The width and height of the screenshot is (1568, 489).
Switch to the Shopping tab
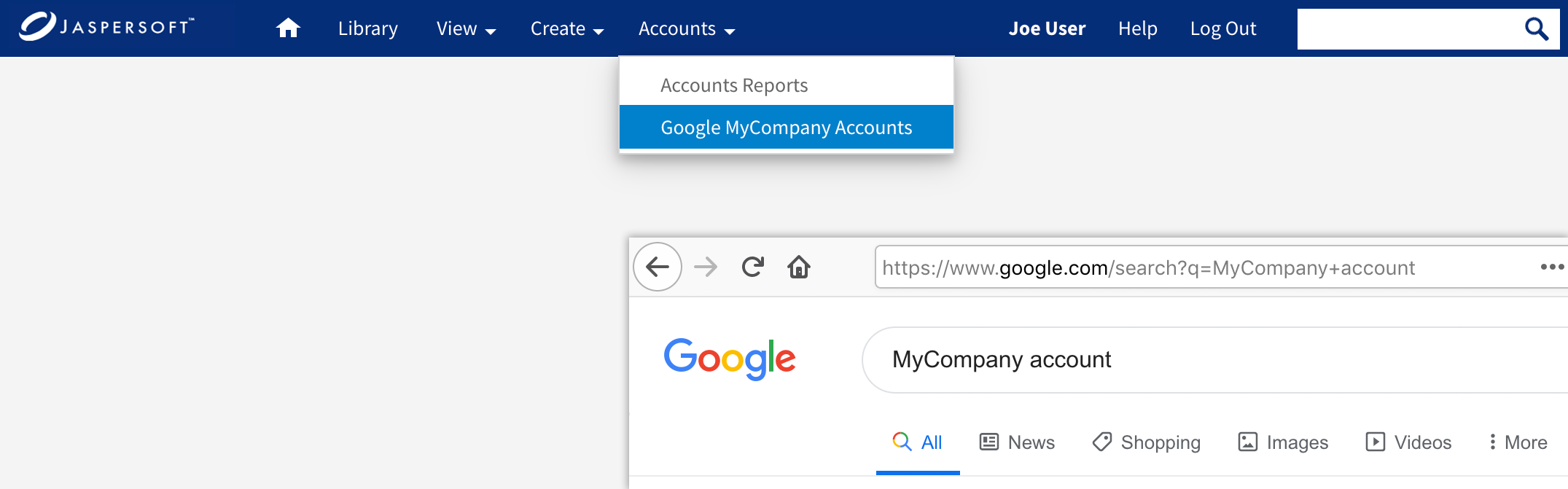tap(1146, 442)
